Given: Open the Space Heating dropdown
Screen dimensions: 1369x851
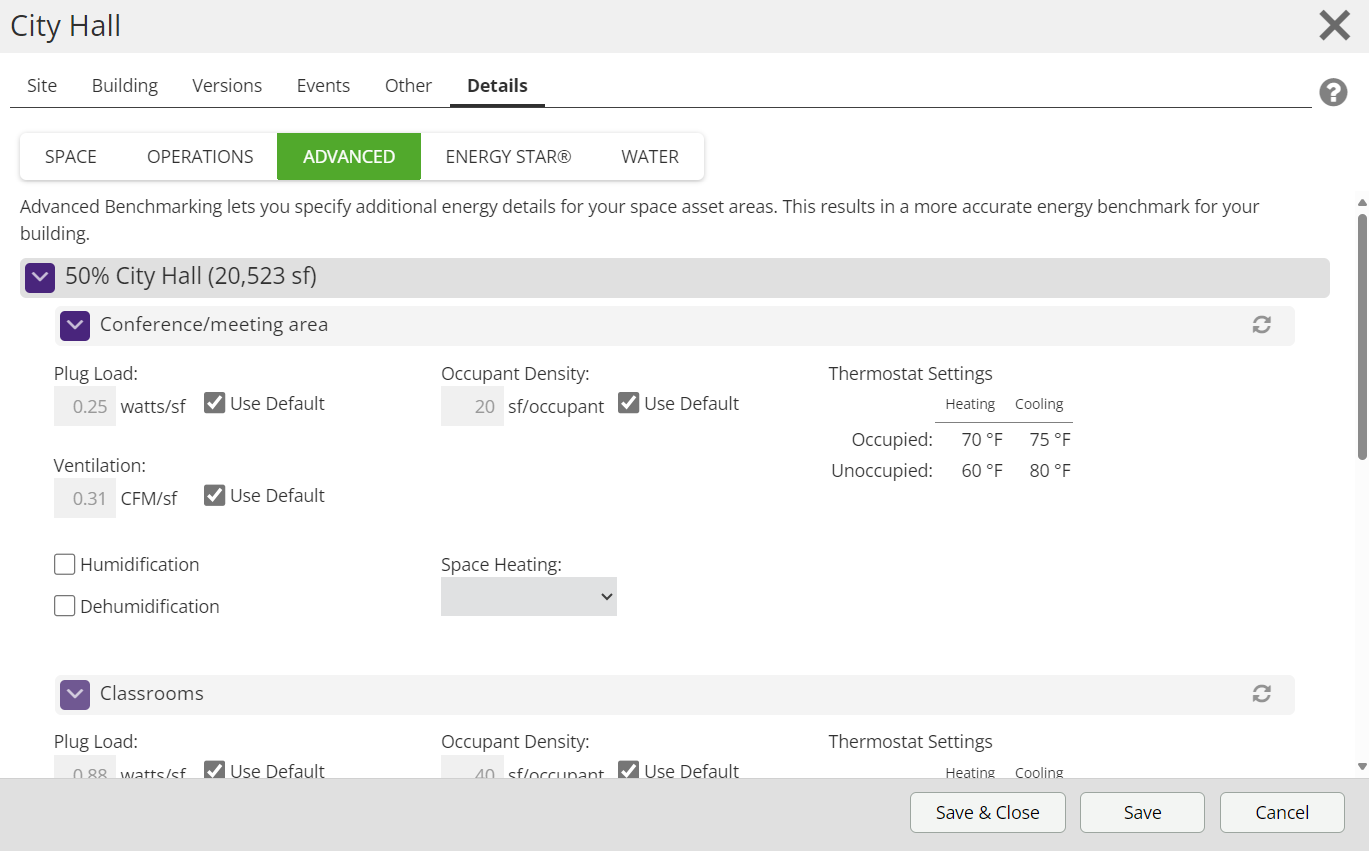Looking at the screenshot, I should pyautogui.click(x=528, y=596).
